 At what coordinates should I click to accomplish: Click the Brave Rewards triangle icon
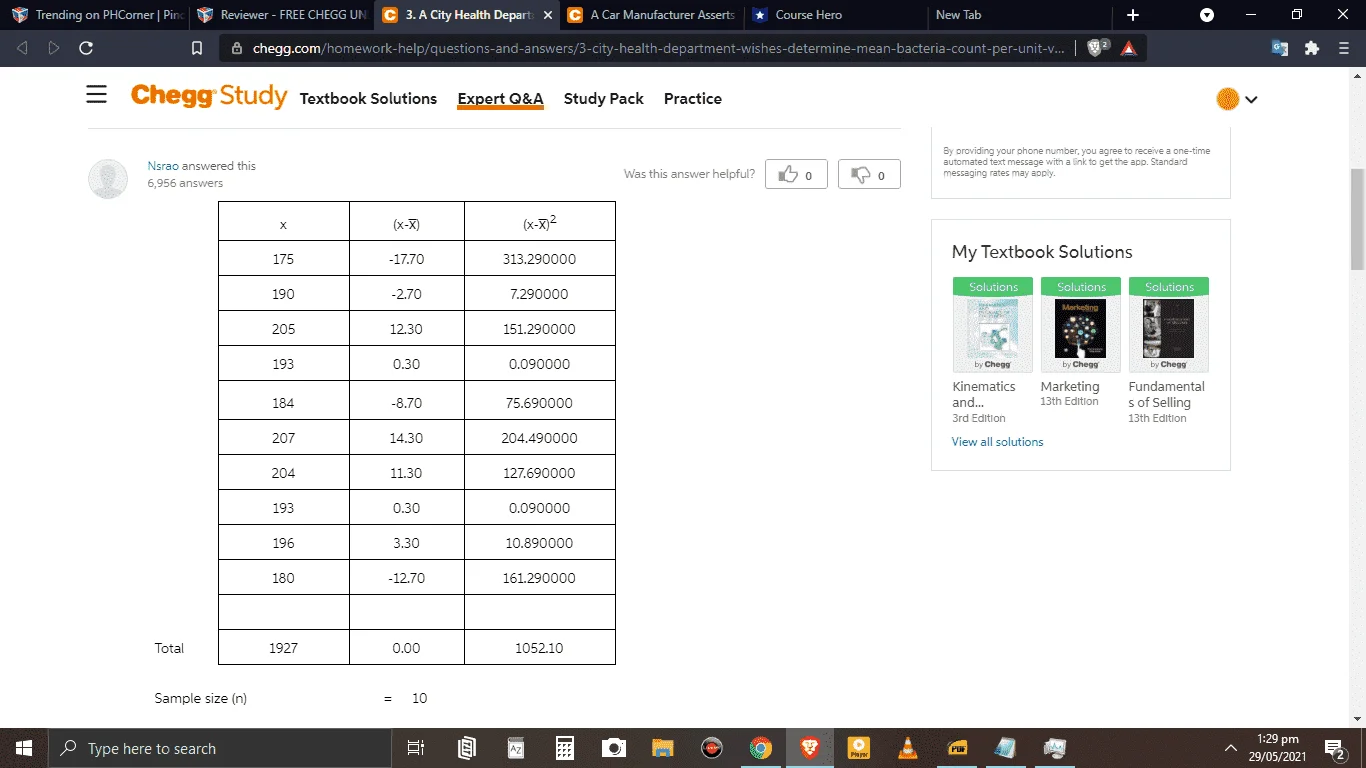click(x=1129, y=48)
